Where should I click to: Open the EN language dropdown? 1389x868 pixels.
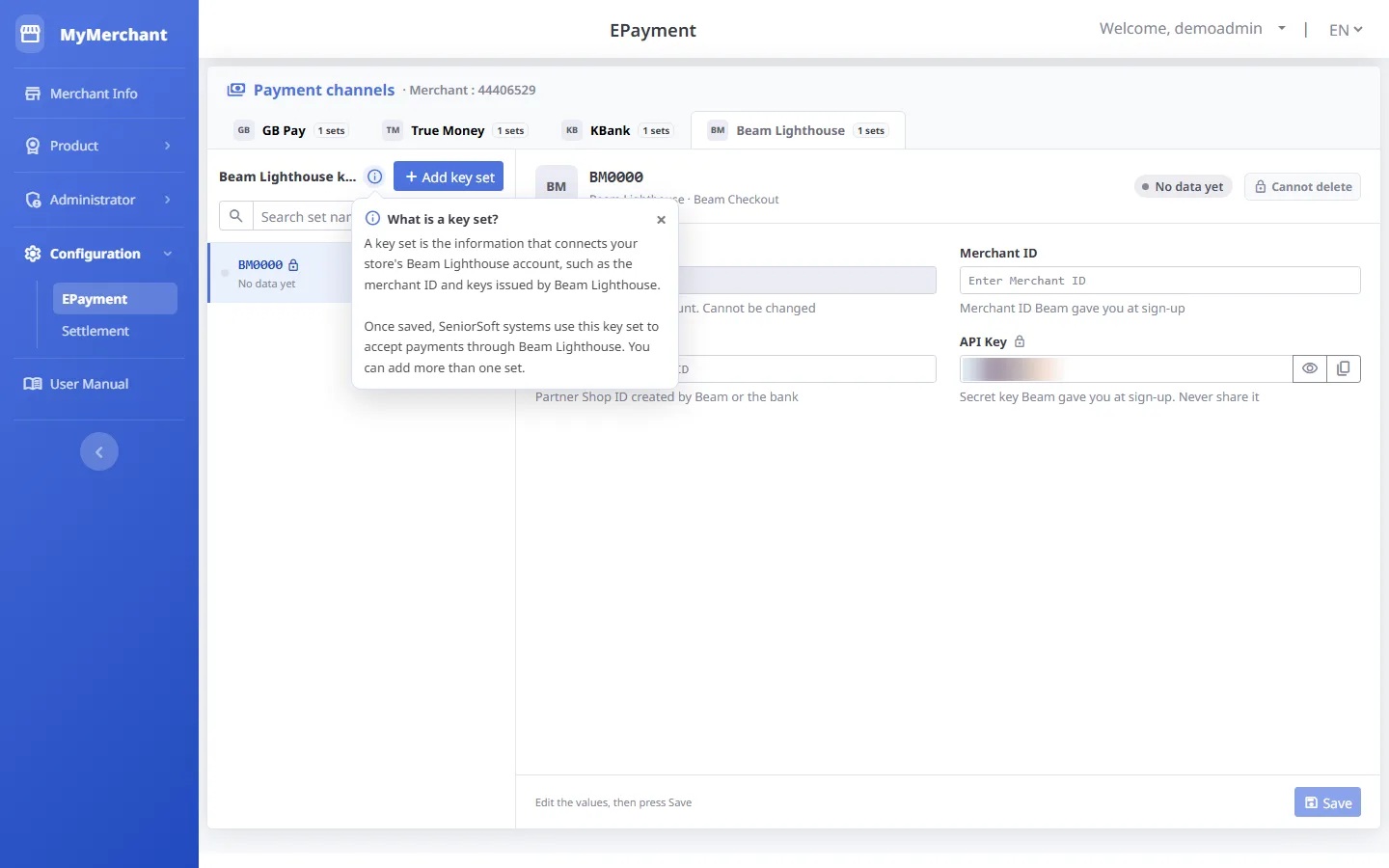1346,30
